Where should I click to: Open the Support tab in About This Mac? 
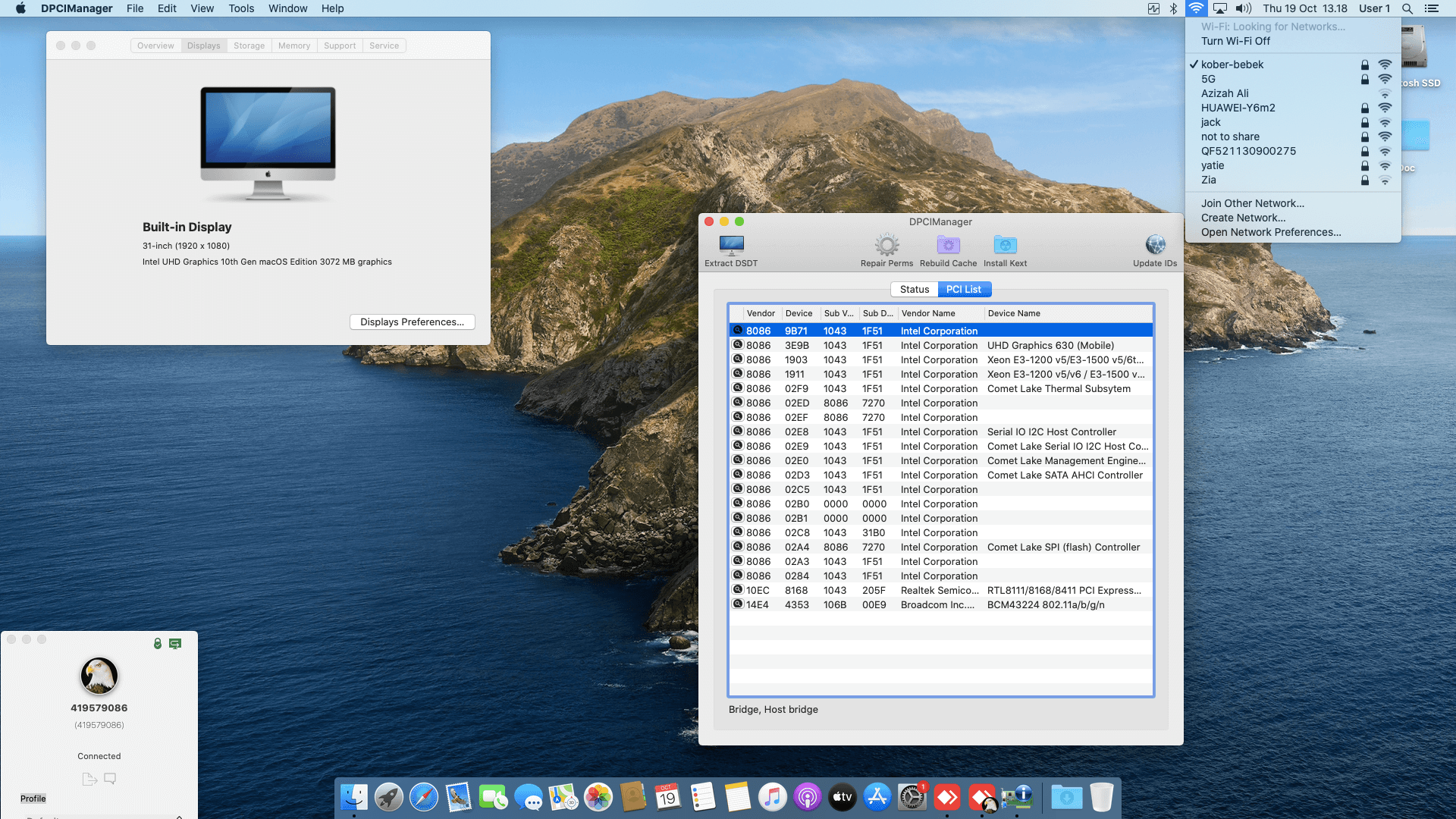point(340,45)
